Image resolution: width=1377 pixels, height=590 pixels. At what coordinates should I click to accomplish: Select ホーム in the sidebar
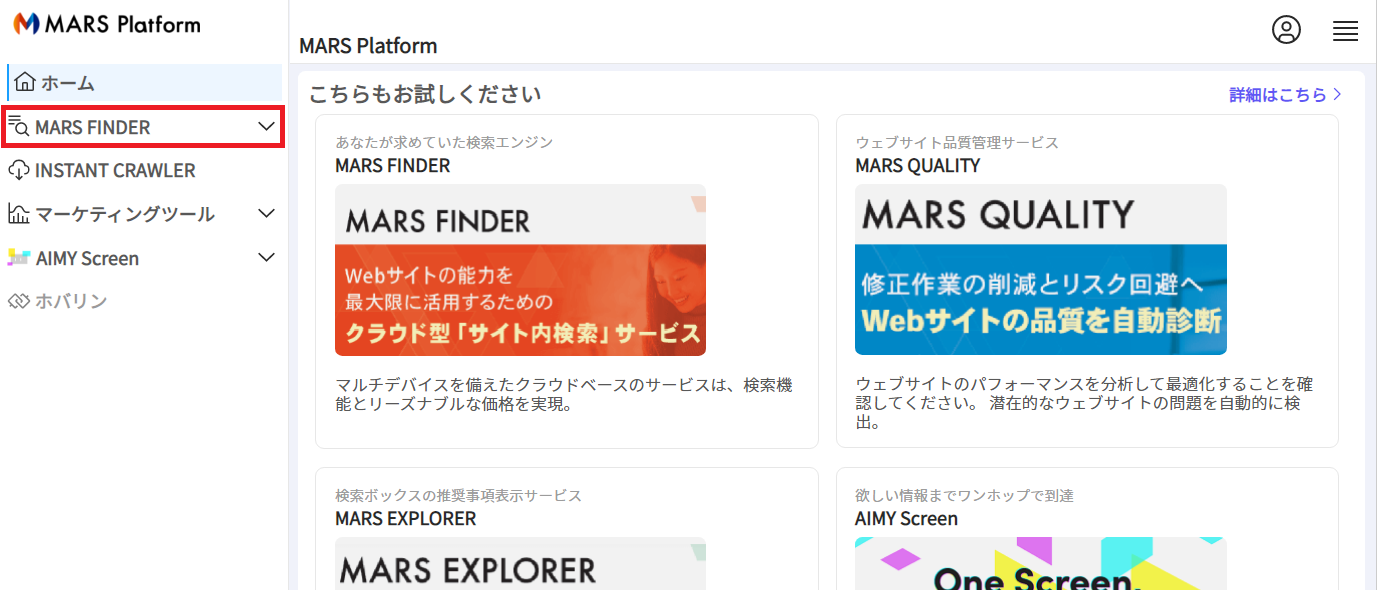tap(145, 83)
